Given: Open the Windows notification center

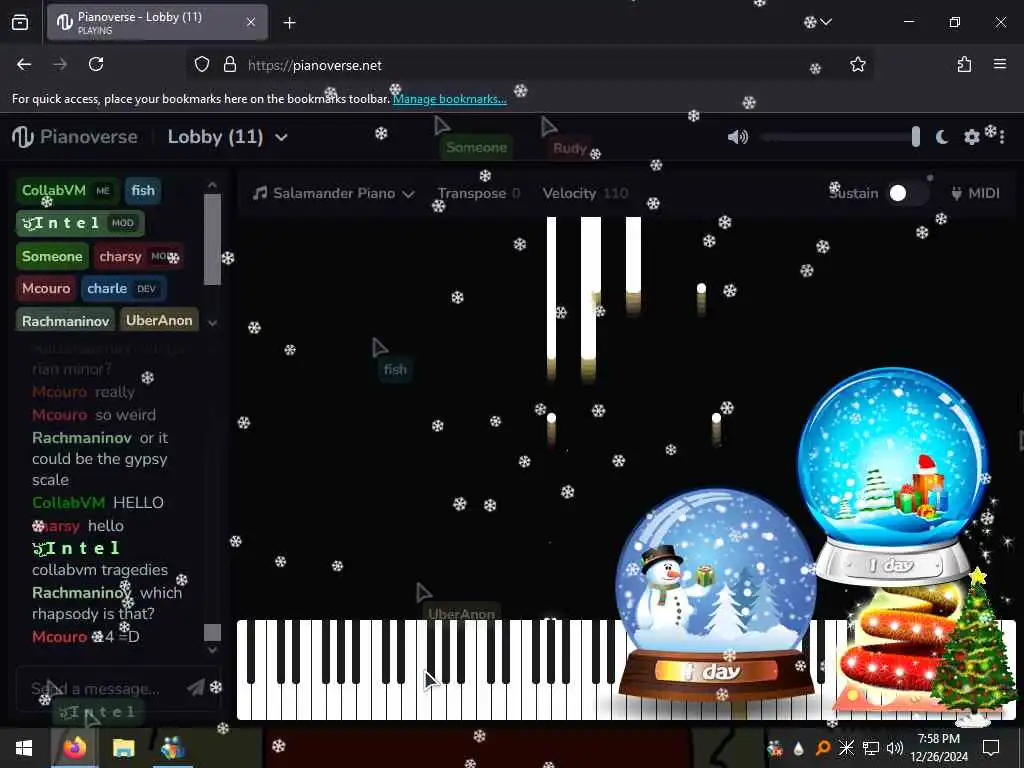Looking at the screenshot, I should tap(991, 748).
